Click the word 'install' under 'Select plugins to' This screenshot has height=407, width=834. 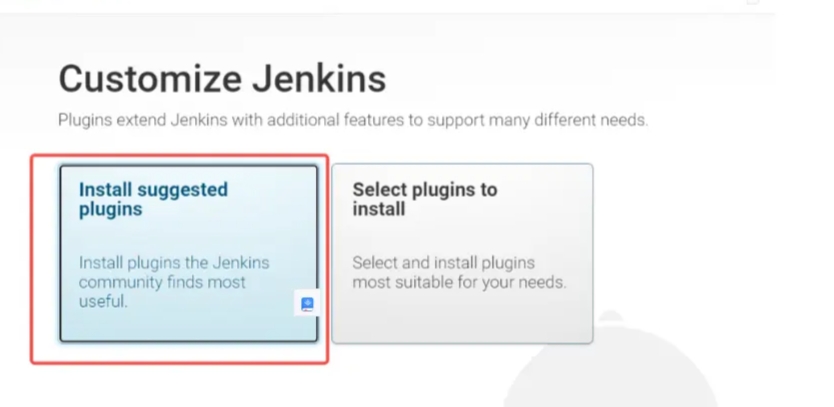tap(379, 209)
